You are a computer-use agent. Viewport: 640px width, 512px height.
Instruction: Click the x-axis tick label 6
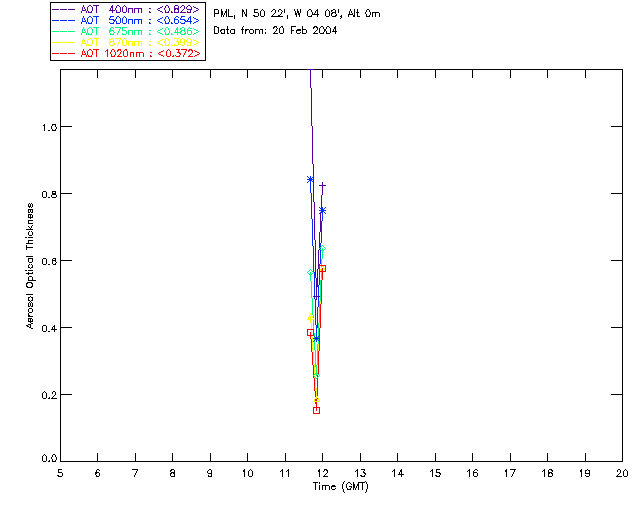[98, 473]
